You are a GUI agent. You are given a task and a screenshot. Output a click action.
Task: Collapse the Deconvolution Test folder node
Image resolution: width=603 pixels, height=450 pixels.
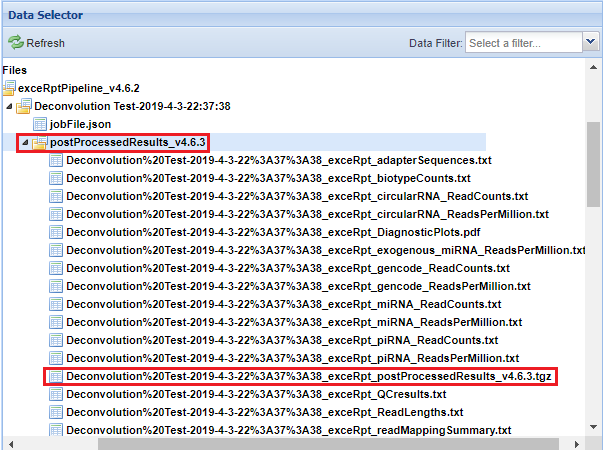[x=10, y=106]
